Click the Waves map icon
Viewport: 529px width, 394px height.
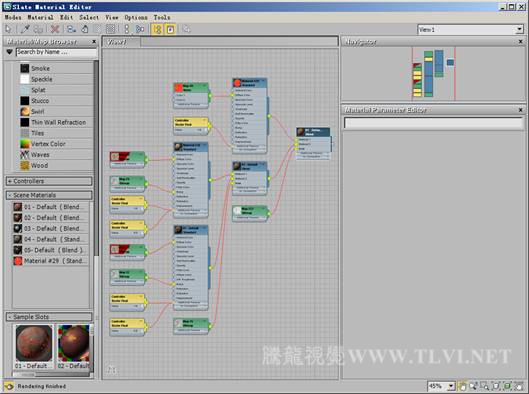click(25, 155)
